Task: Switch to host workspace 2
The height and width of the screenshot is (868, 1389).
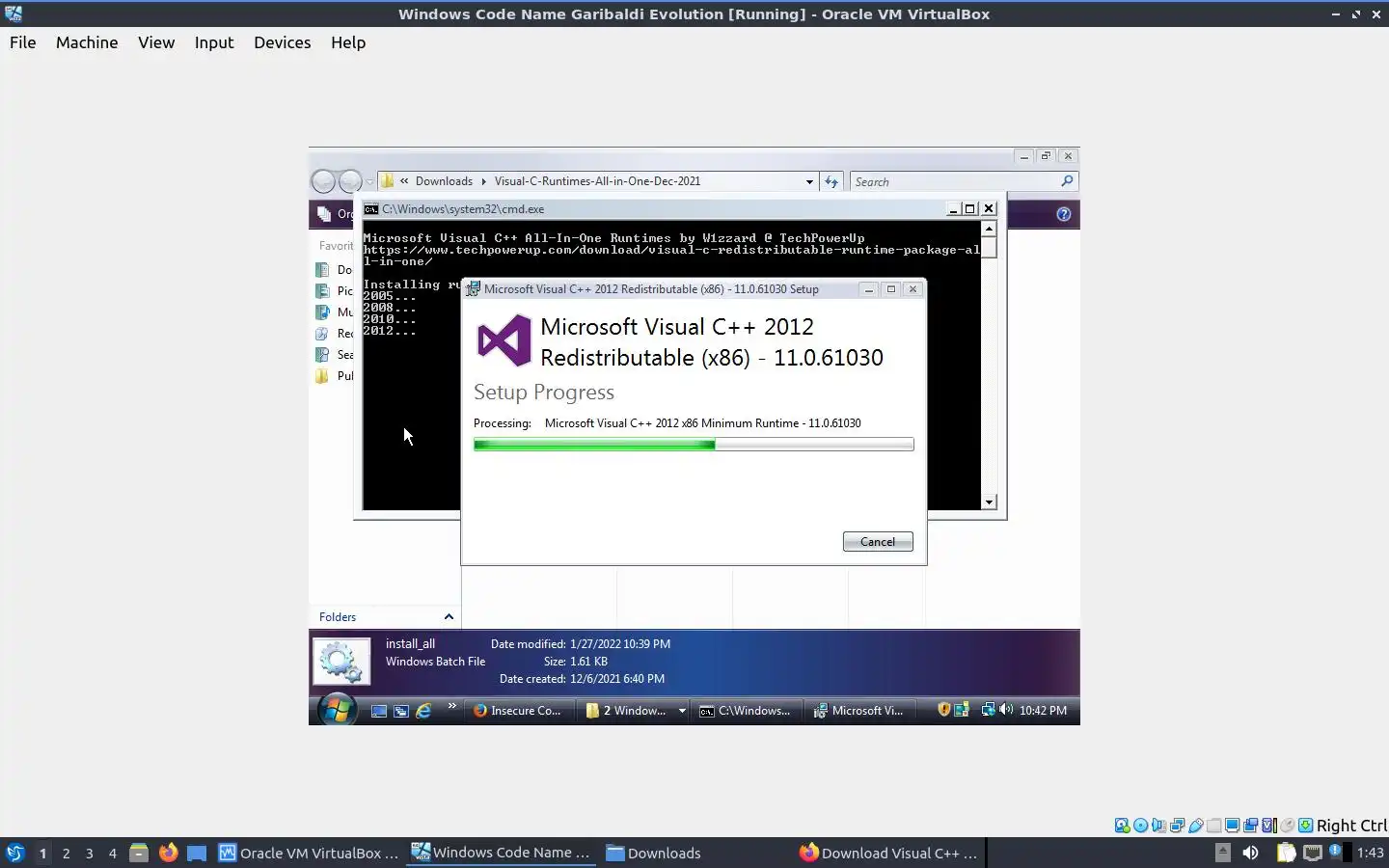Action: point(66,853)
